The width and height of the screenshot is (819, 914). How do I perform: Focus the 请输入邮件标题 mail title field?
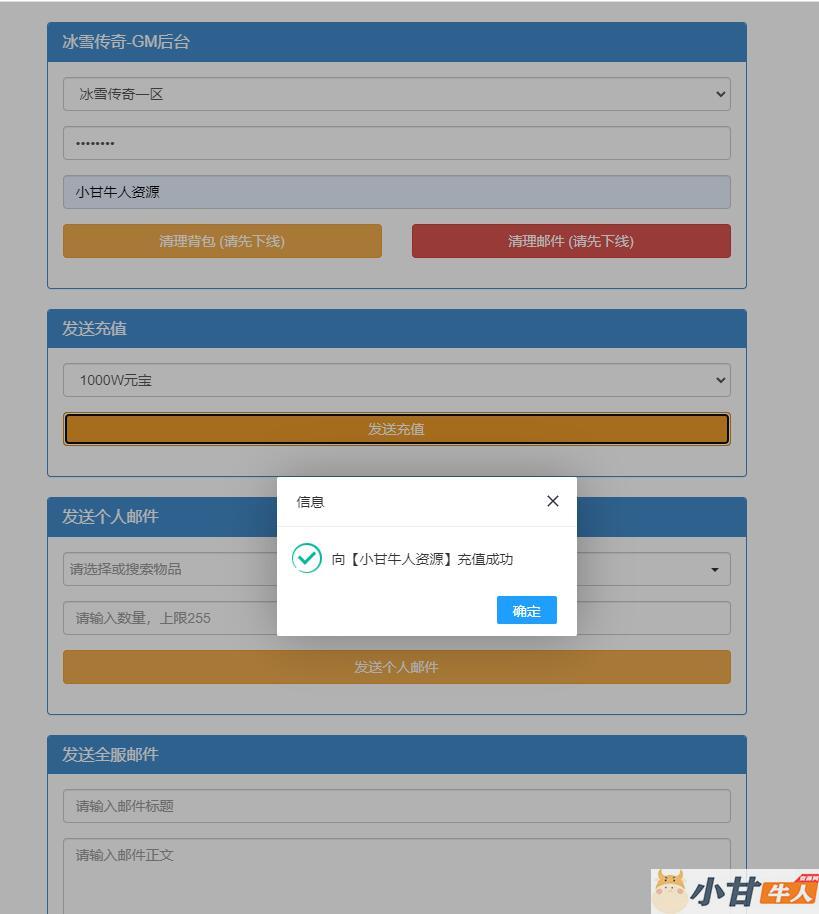[x=396, y=806]
